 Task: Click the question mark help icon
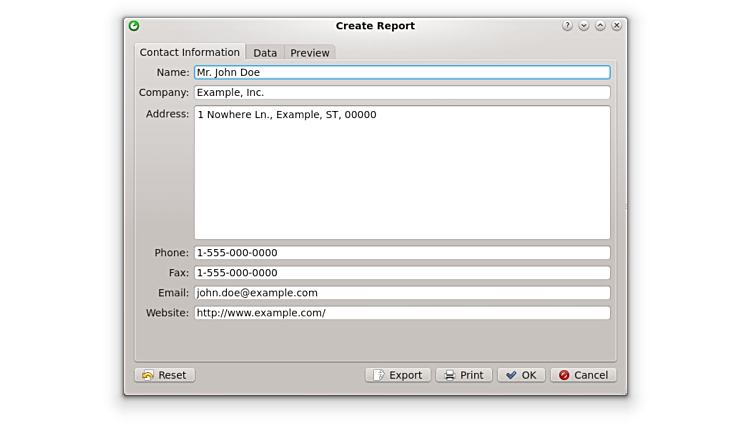point(567,26)
